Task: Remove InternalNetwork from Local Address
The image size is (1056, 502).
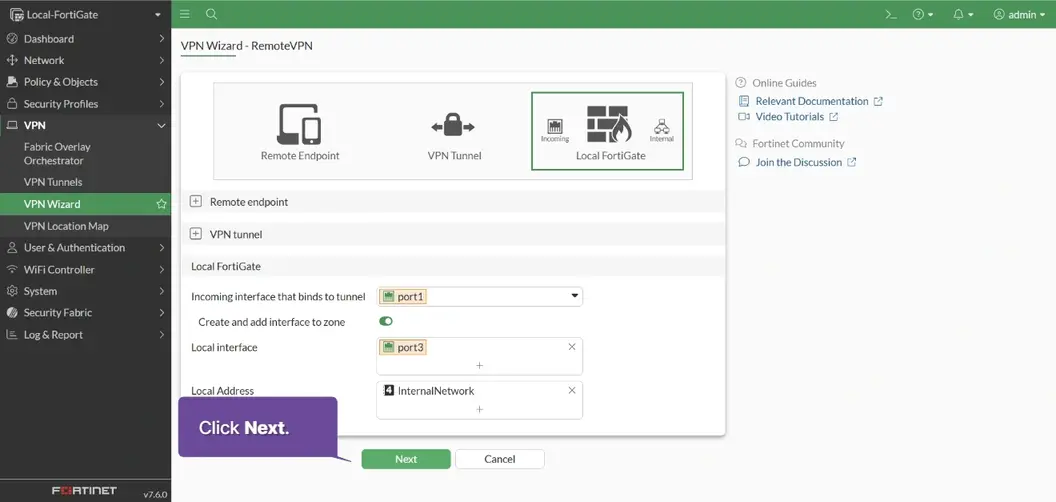Action: tap(572, 390)
